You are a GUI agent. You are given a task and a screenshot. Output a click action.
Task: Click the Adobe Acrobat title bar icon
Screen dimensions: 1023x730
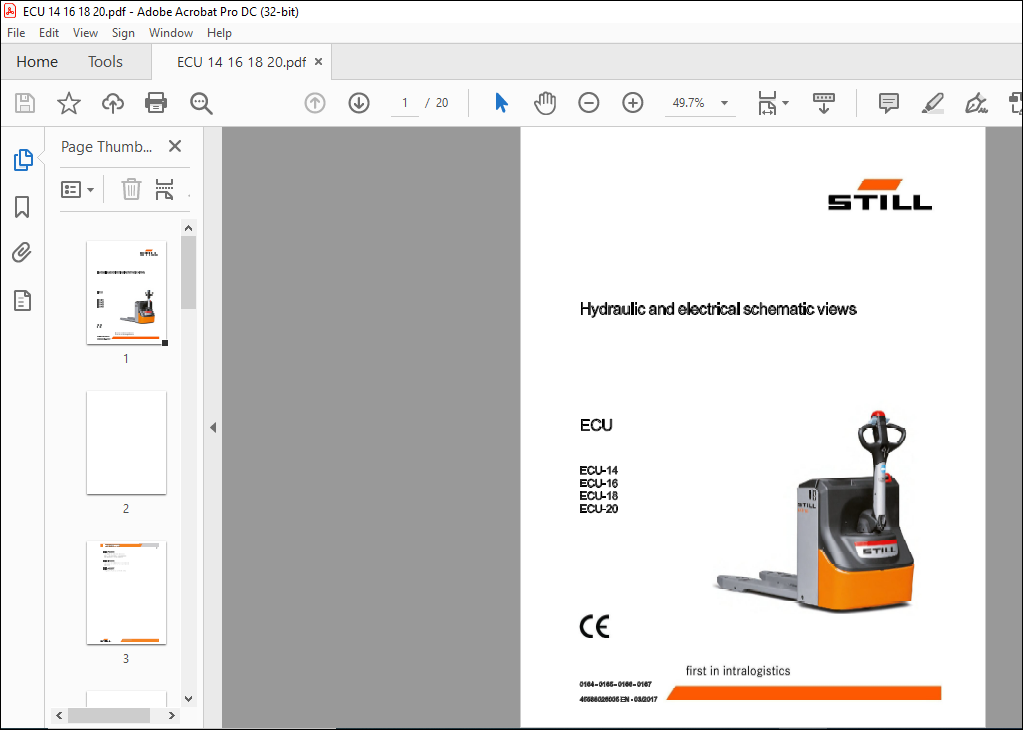[x=10, y=11]
